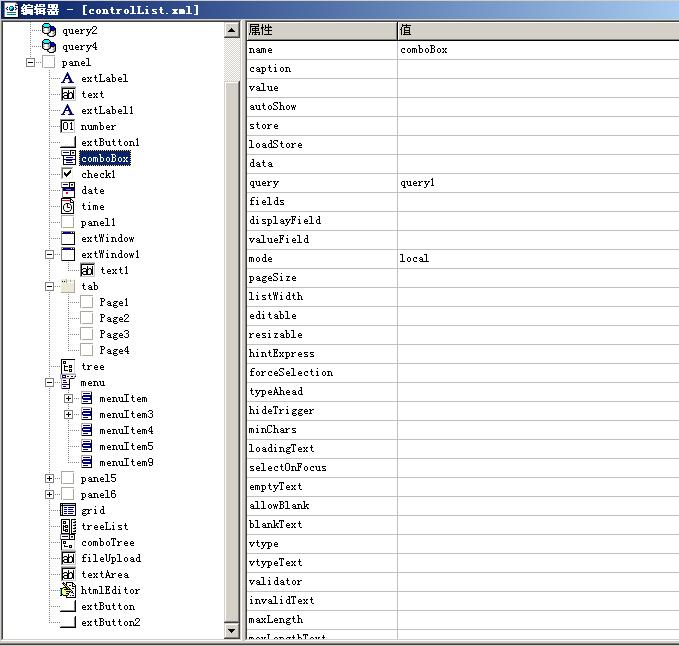Click the extButton1 button icon
The width and height of the screenshot is (679, 646).
click(68, 142)
